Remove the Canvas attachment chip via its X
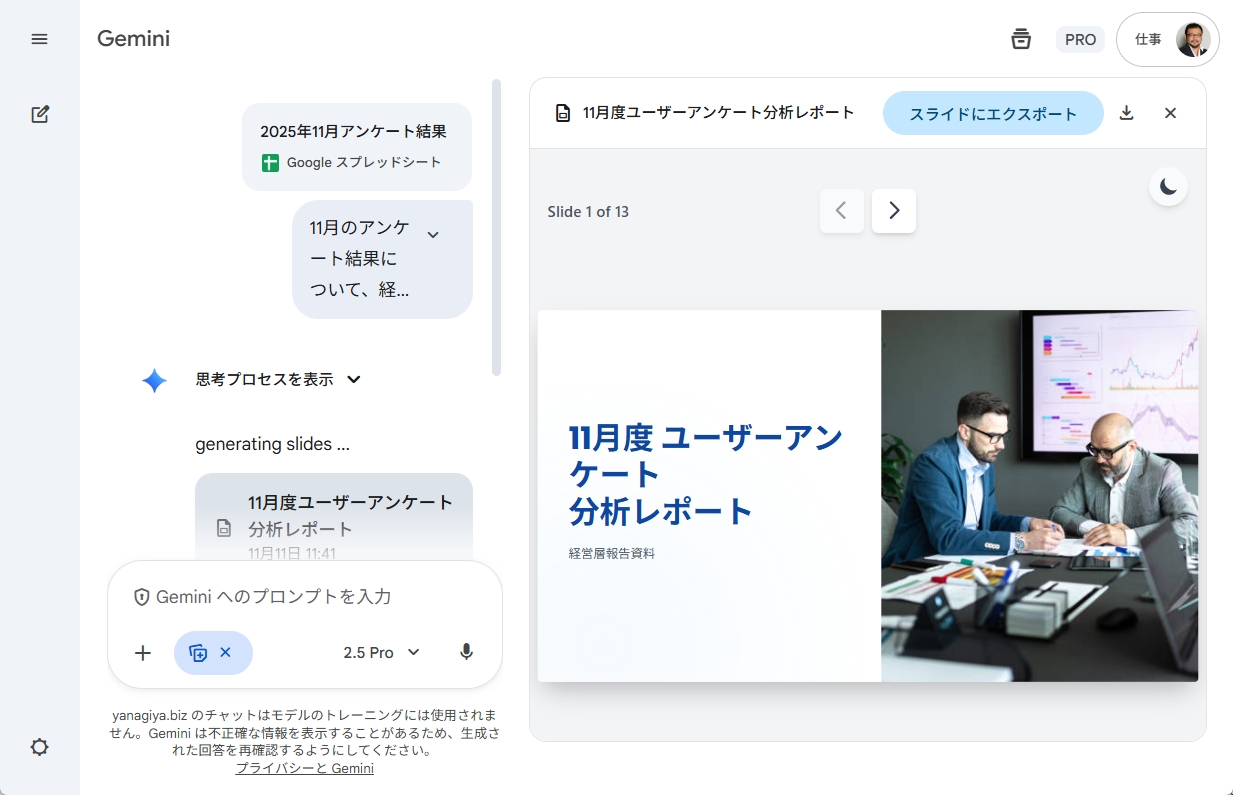The width and height of the screenshot is (1233, 795). click(226, 652)
